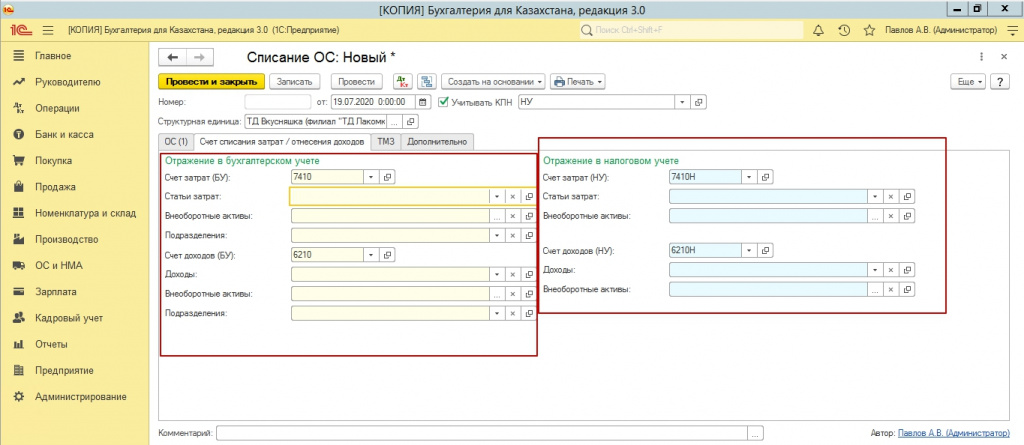Click БУ Подразделения field under Доходы
Image resolution: width=1024 pixels, height=445 pixels.
[391, 313]
